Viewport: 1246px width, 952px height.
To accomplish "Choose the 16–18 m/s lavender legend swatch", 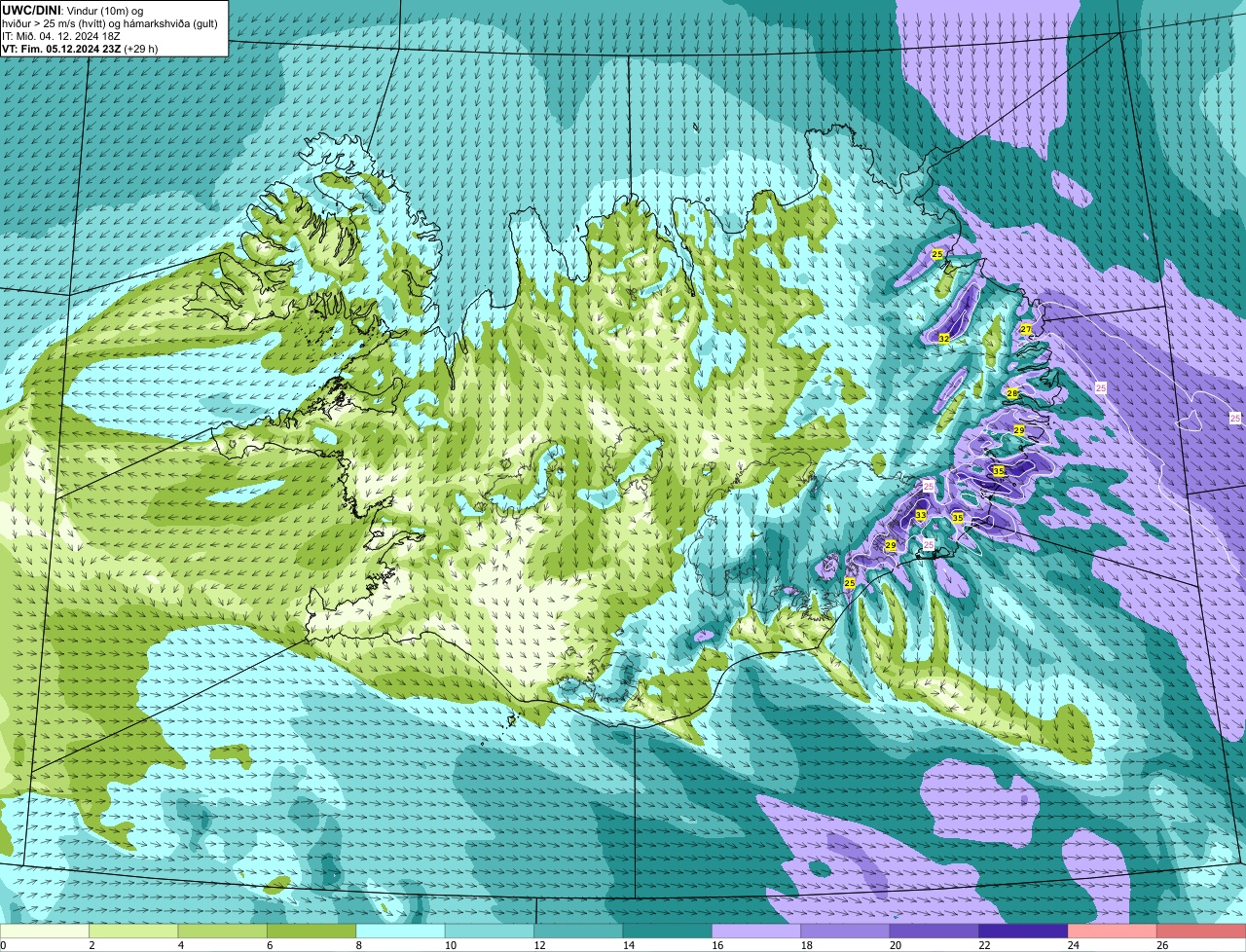I will [756, 931].
